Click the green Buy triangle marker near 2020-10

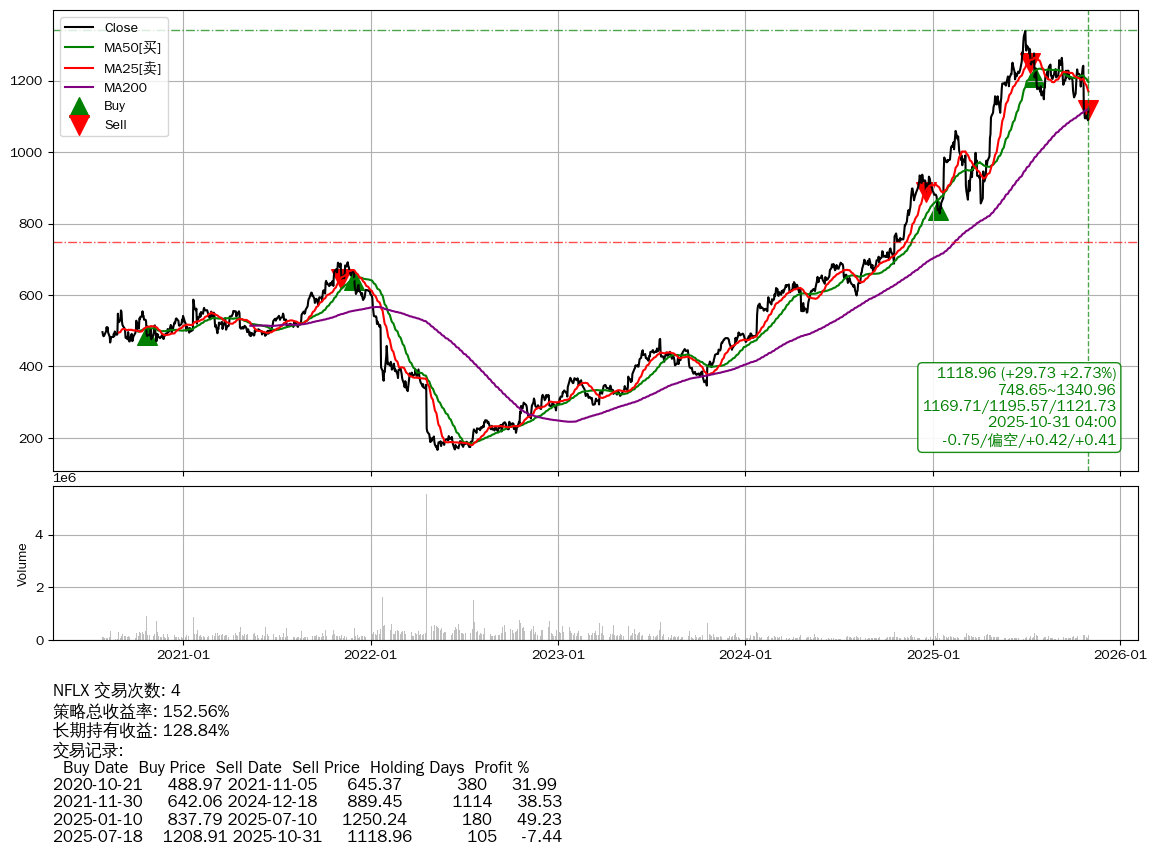point(147,335)
